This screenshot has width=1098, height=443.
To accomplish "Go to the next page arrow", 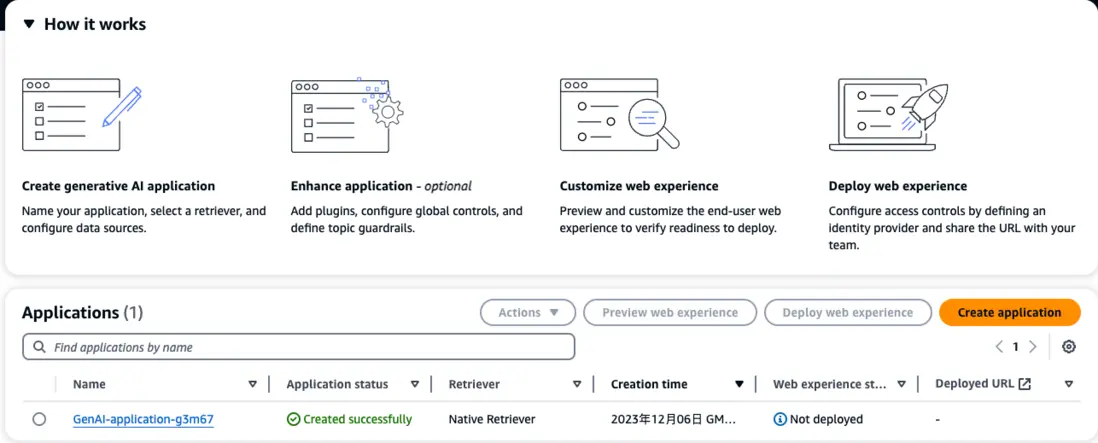I will pyautogui.click(x=1033, y=347).
